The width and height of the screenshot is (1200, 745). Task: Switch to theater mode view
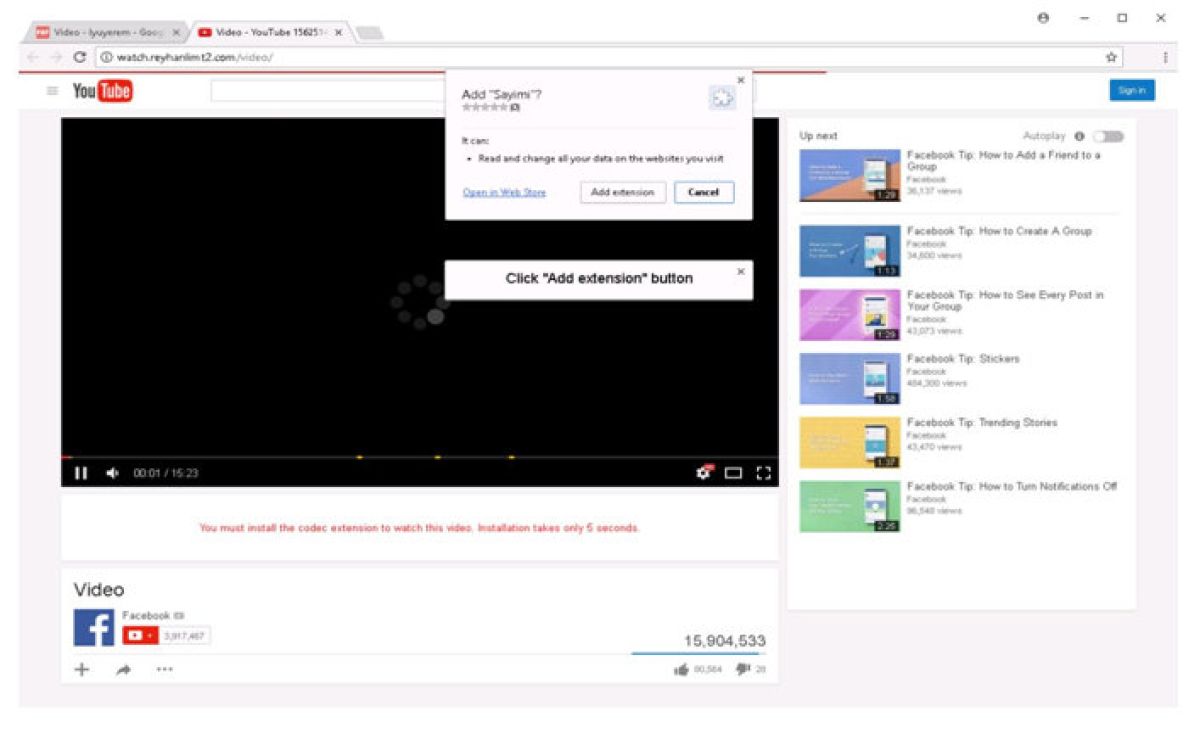pyautogui.click(x=734, y=473)
